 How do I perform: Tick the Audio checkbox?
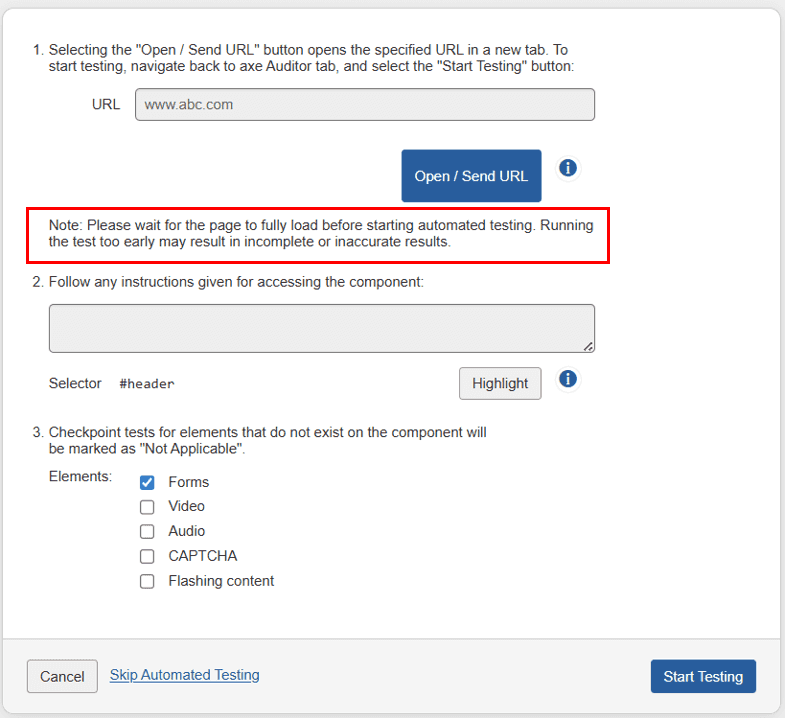pos(147,532)
